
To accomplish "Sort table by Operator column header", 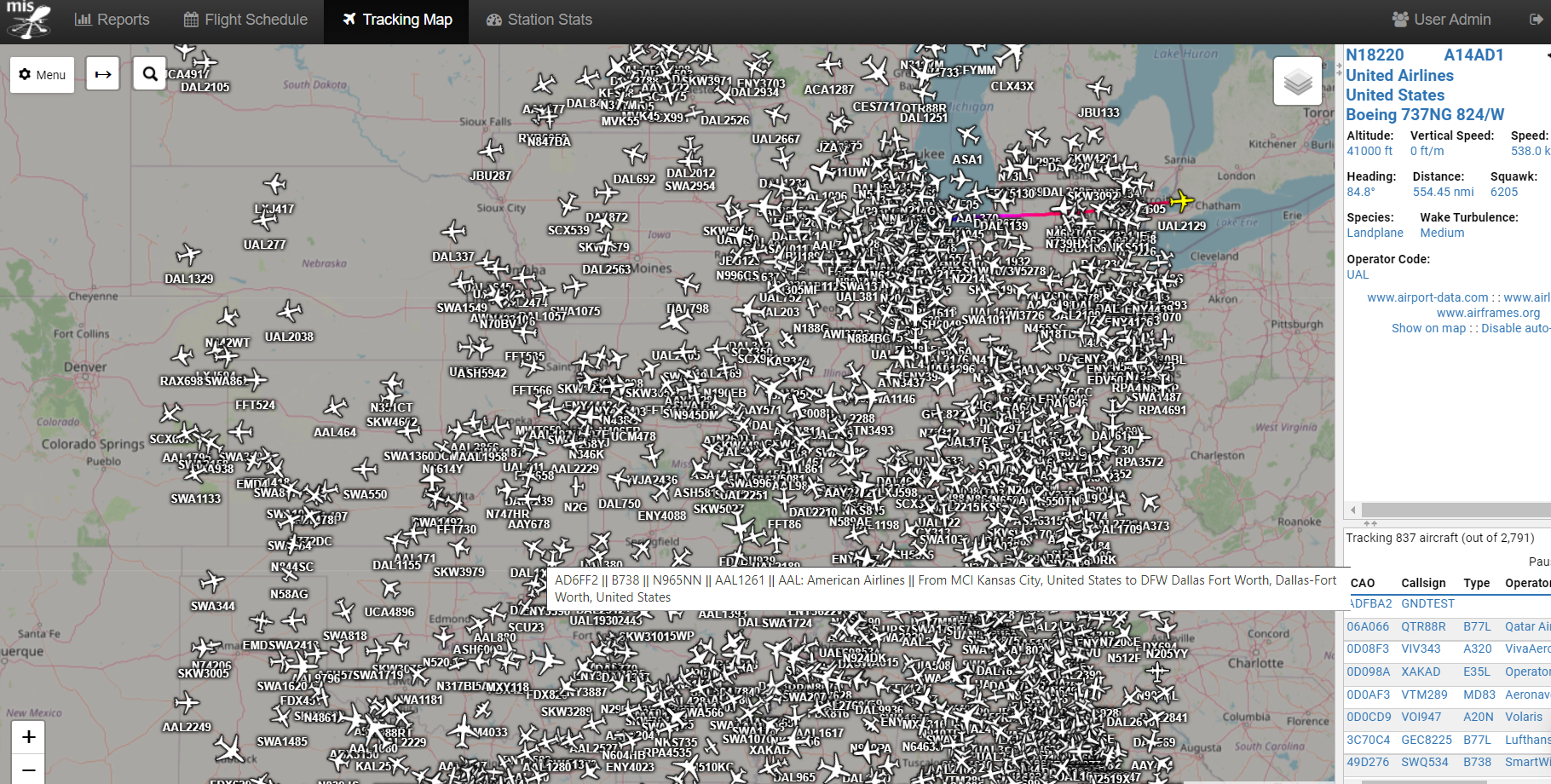I will pos(1528,583).
